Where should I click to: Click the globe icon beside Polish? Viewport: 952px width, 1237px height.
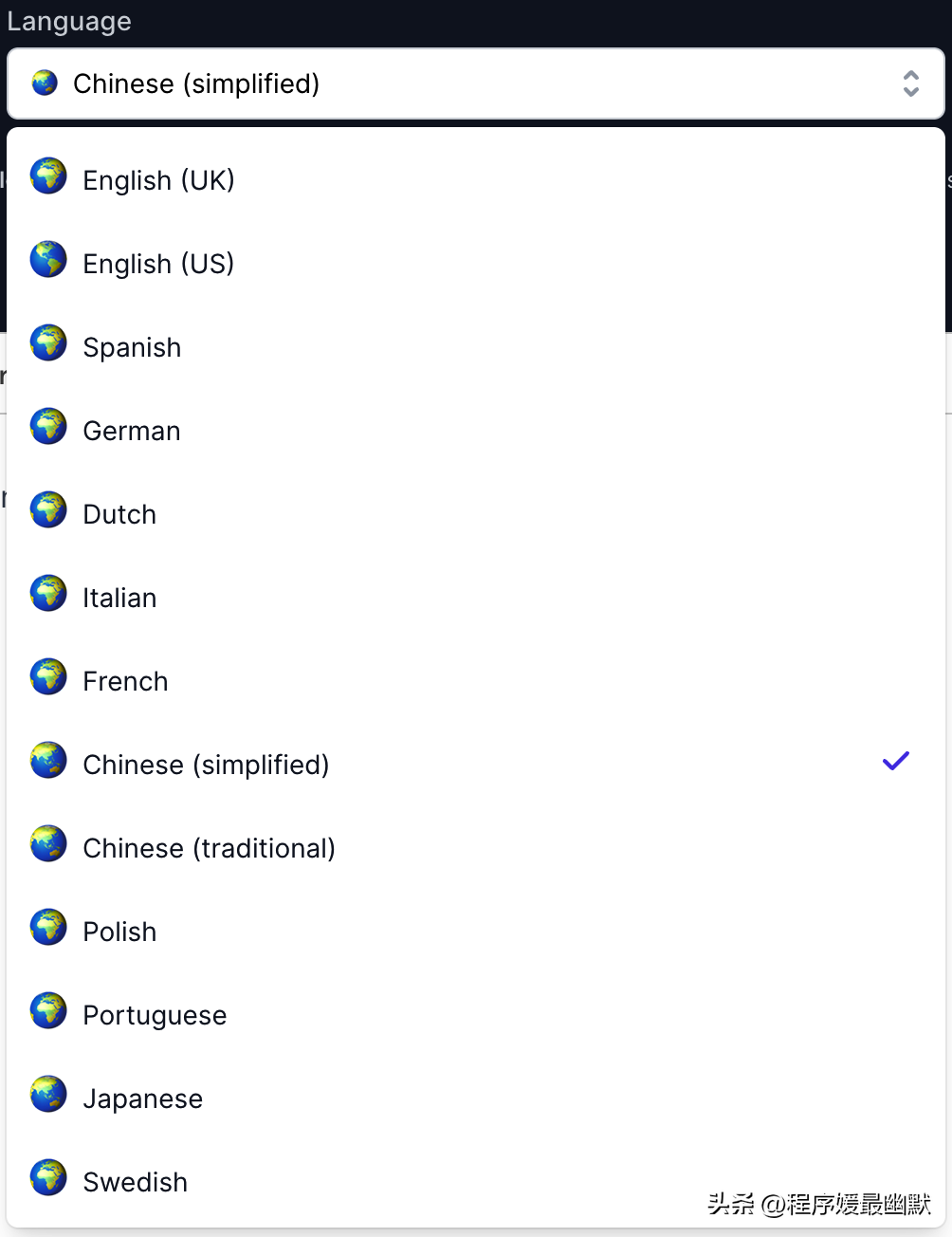(48, 928)
